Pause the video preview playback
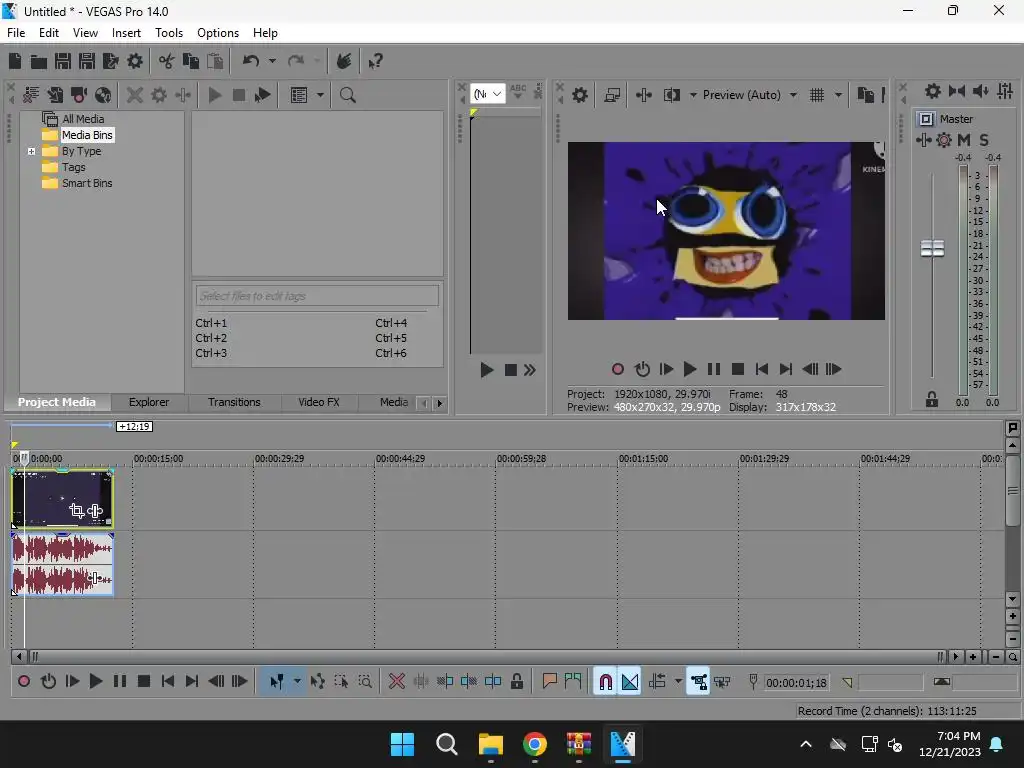 [714, 370]
